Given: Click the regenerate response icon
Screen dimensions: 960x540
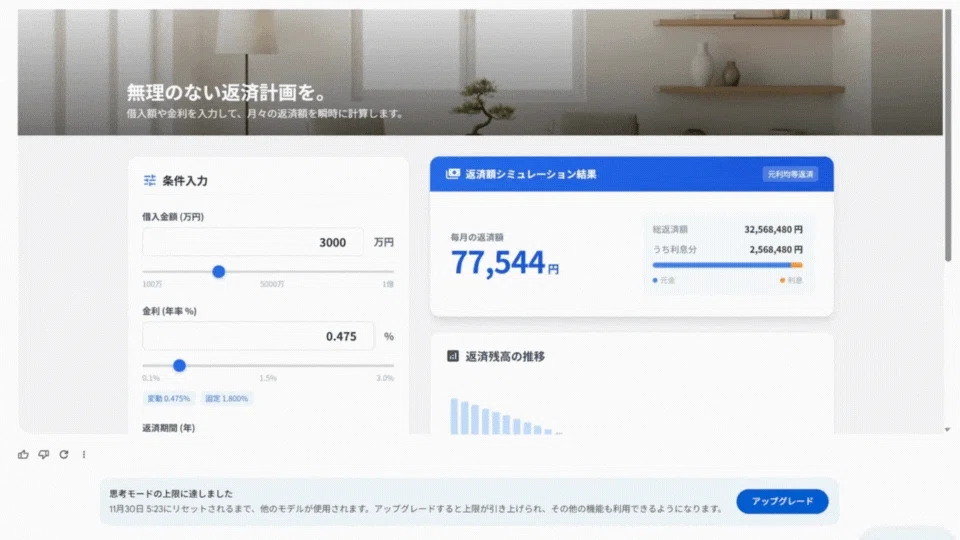Looking at the screenshot, I should (64, 454).
